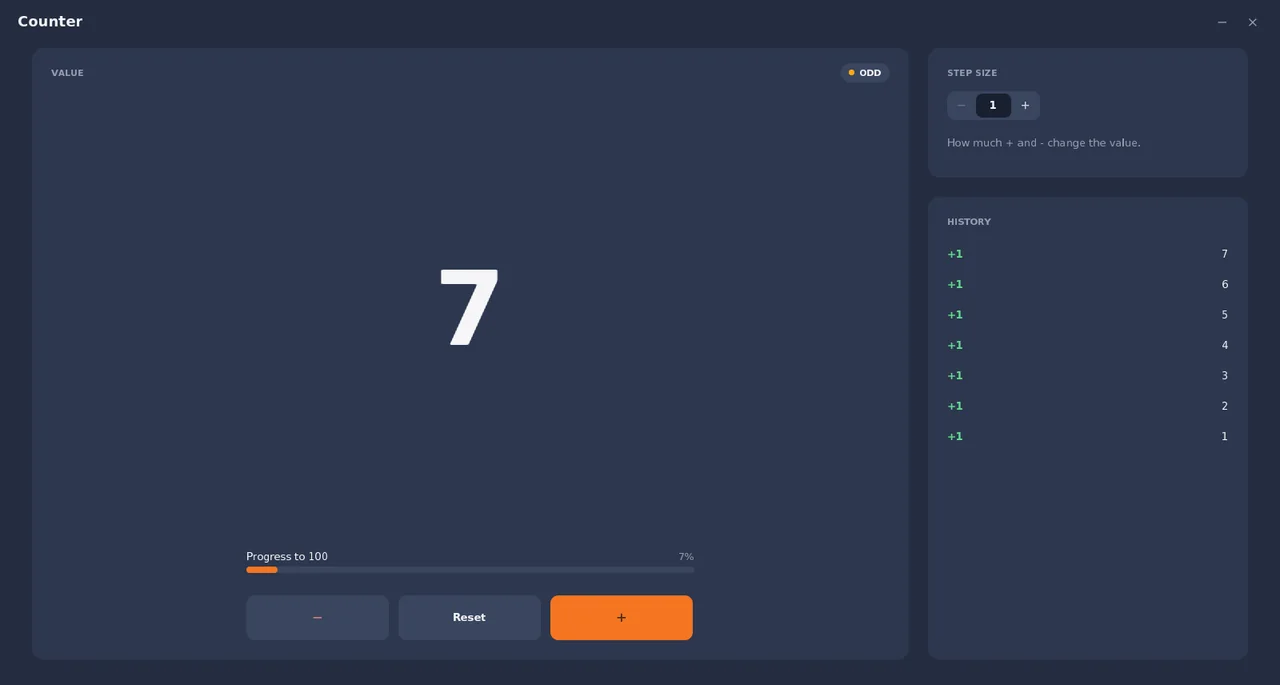The height and width of the screenshot is (685, 1280).
Task: Select history entry with result 2
Action: pos(1087,406)
